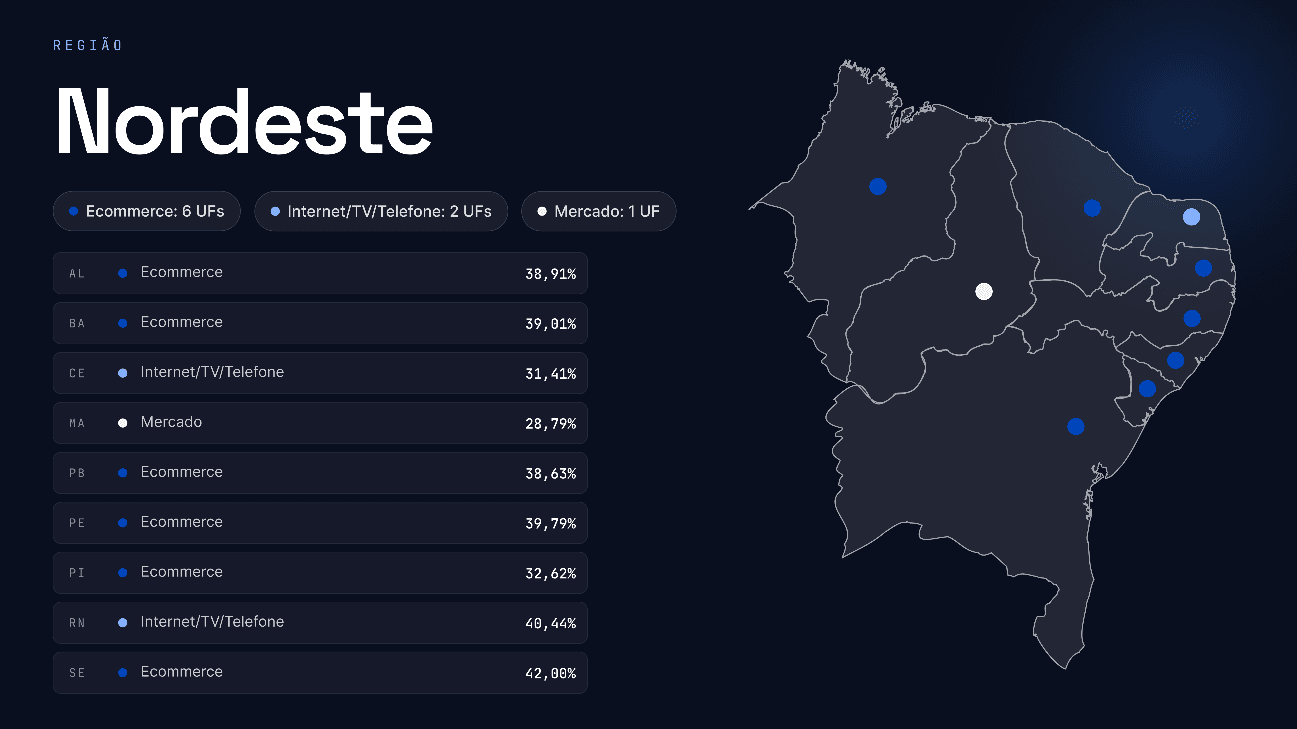
Task: Click the white Mercado dot on the map
Action: pyautogui.click(x=984, y=292)
